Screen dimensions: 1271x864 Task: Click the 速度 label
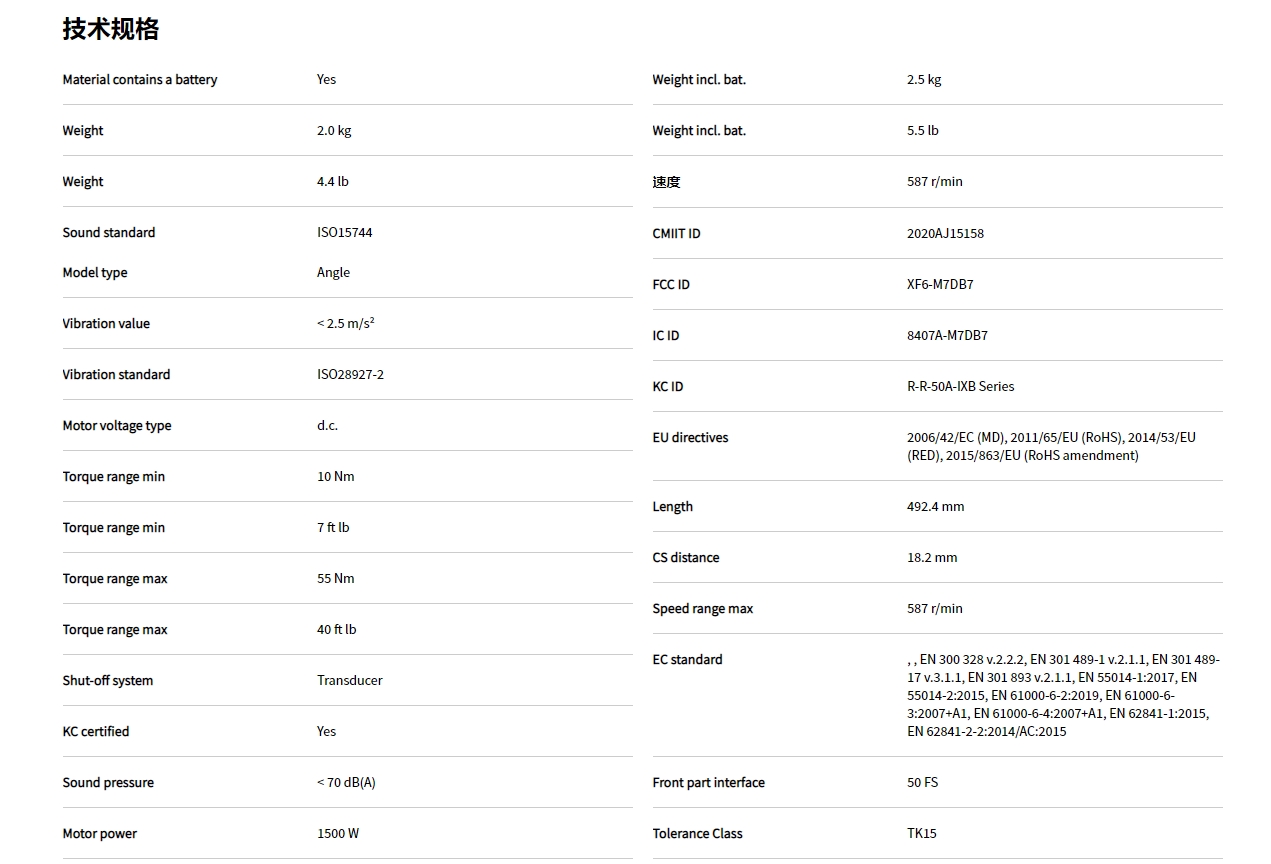coord(666,182)
